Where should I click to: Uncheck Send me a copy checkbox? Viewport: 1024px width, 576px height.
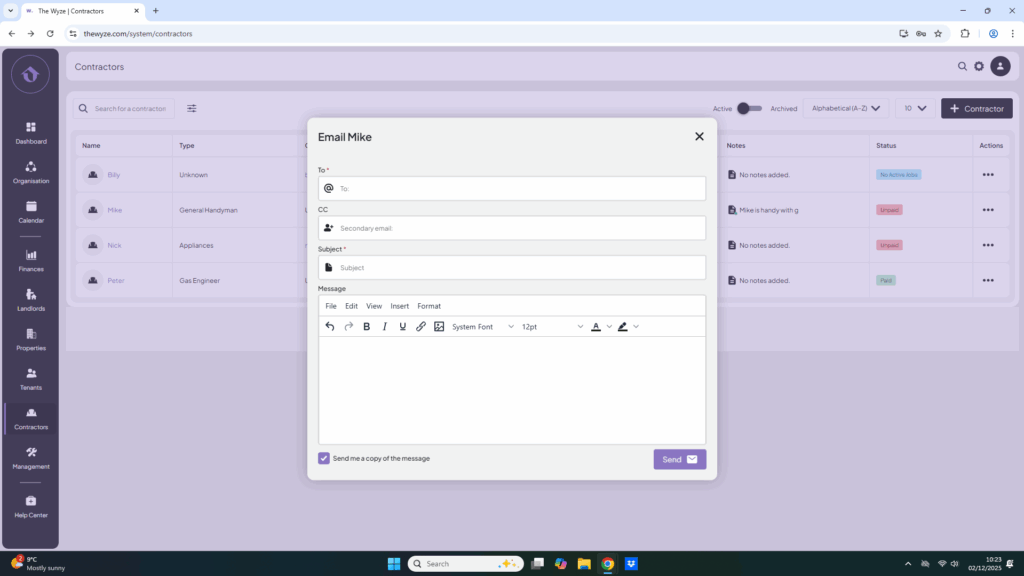tap(324, 458)
